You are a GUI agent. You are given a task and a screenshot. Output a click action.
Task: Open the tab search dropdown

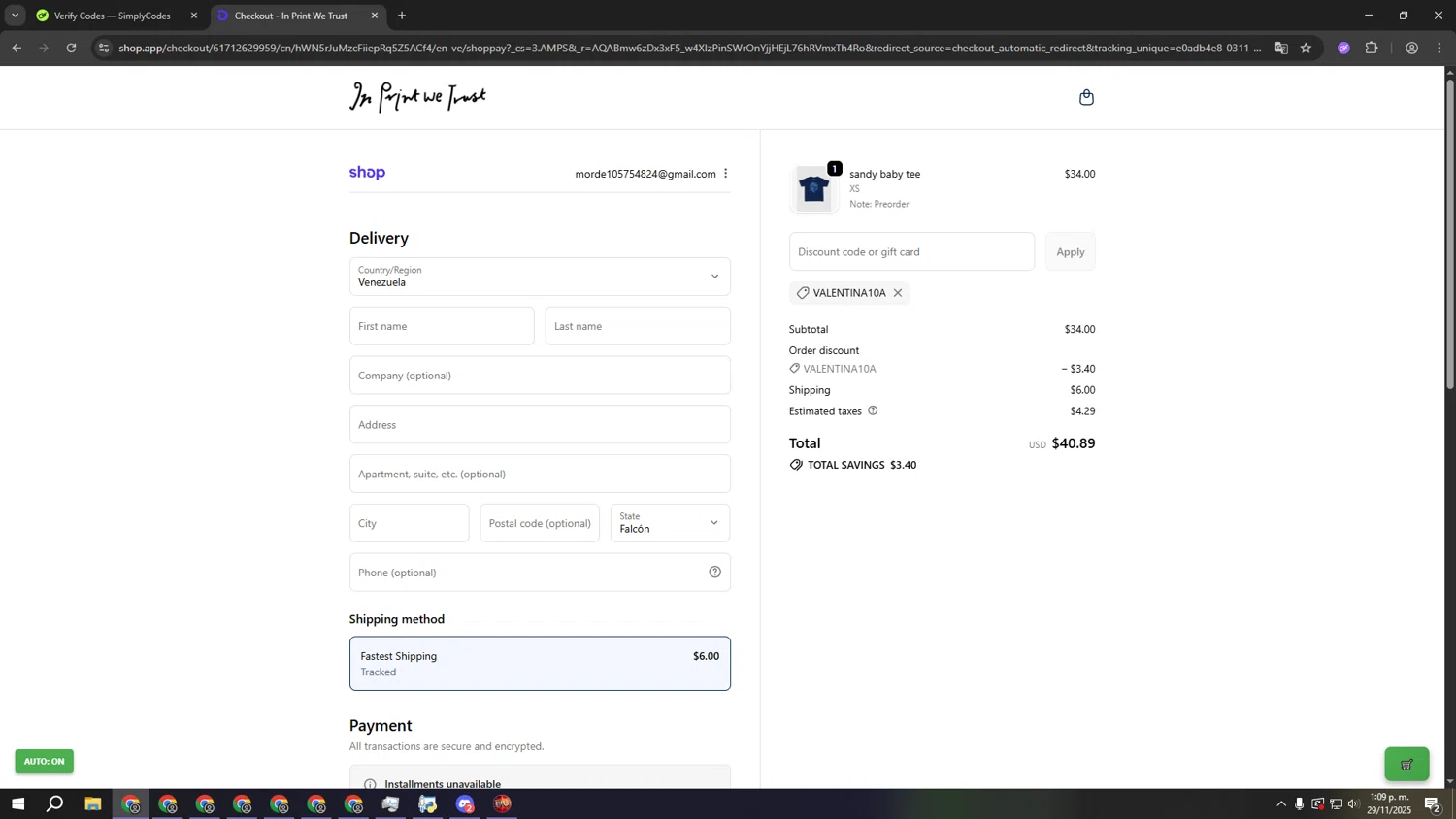[15, 16]
